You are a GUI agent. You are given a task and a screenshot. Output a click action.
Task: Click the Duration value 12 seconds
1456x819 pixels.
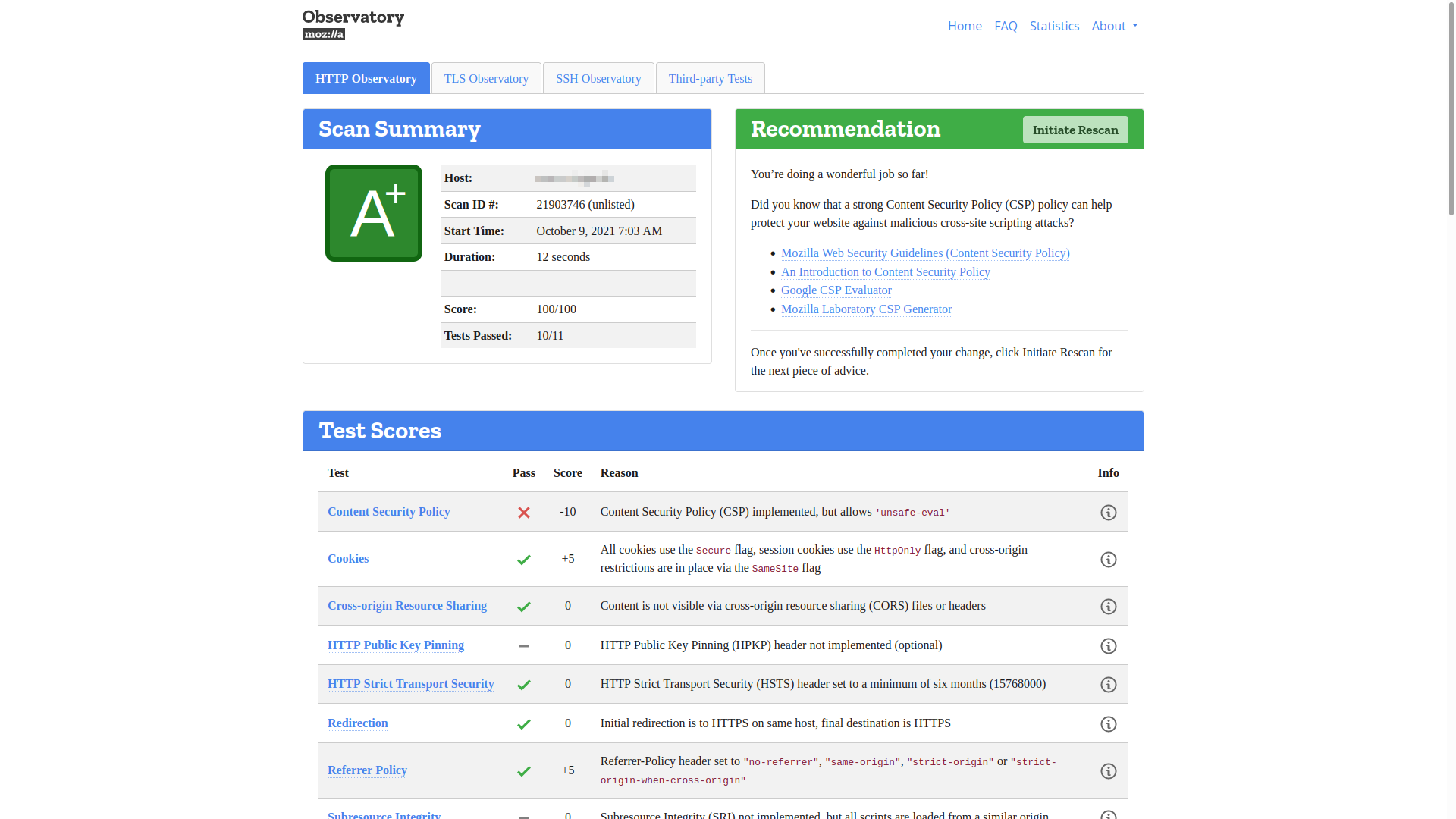pos(563,257)
